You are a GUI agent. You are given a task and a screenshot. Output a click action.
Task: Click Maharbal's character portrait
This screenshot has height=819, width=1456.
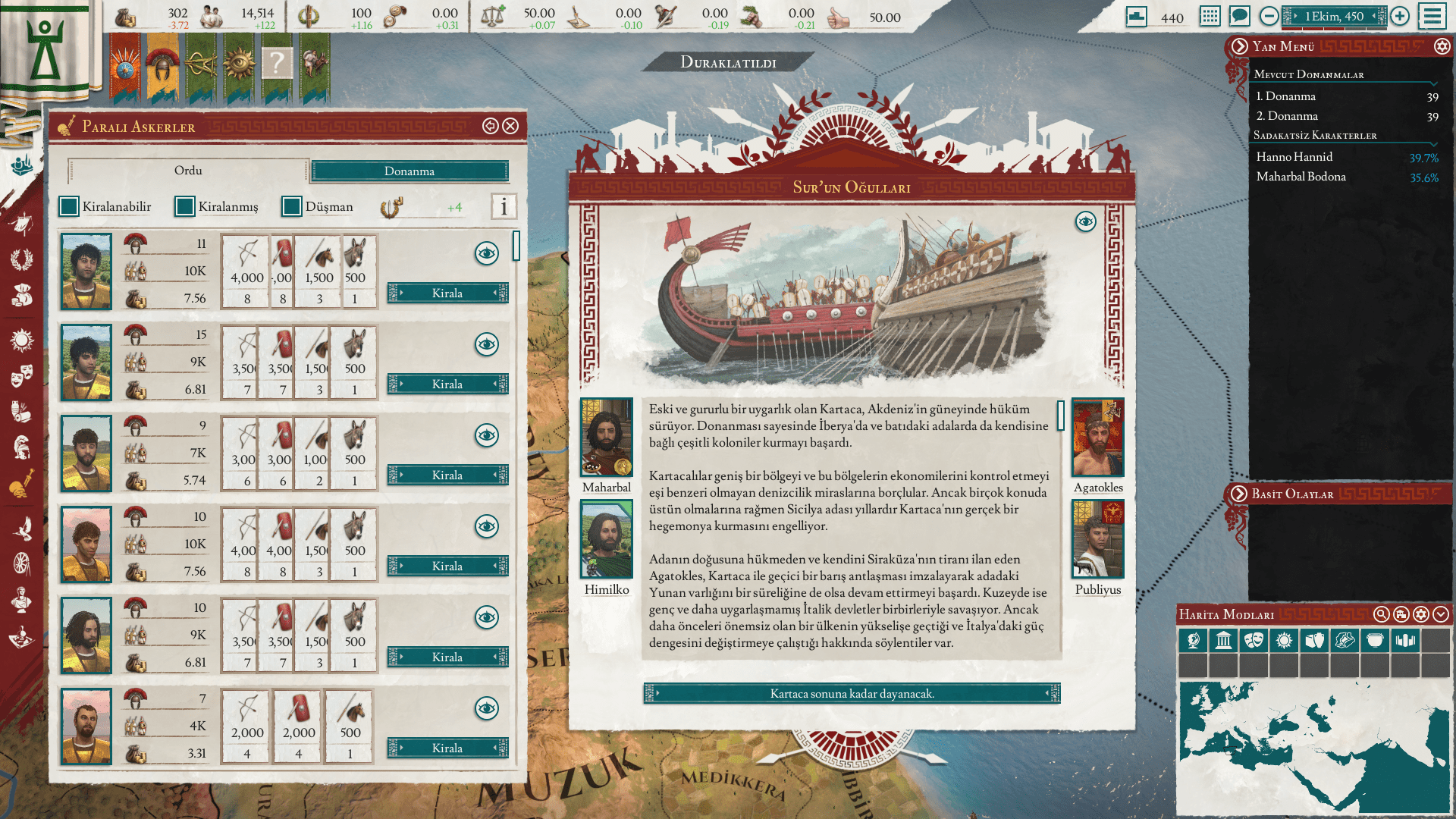pos(607,438)
